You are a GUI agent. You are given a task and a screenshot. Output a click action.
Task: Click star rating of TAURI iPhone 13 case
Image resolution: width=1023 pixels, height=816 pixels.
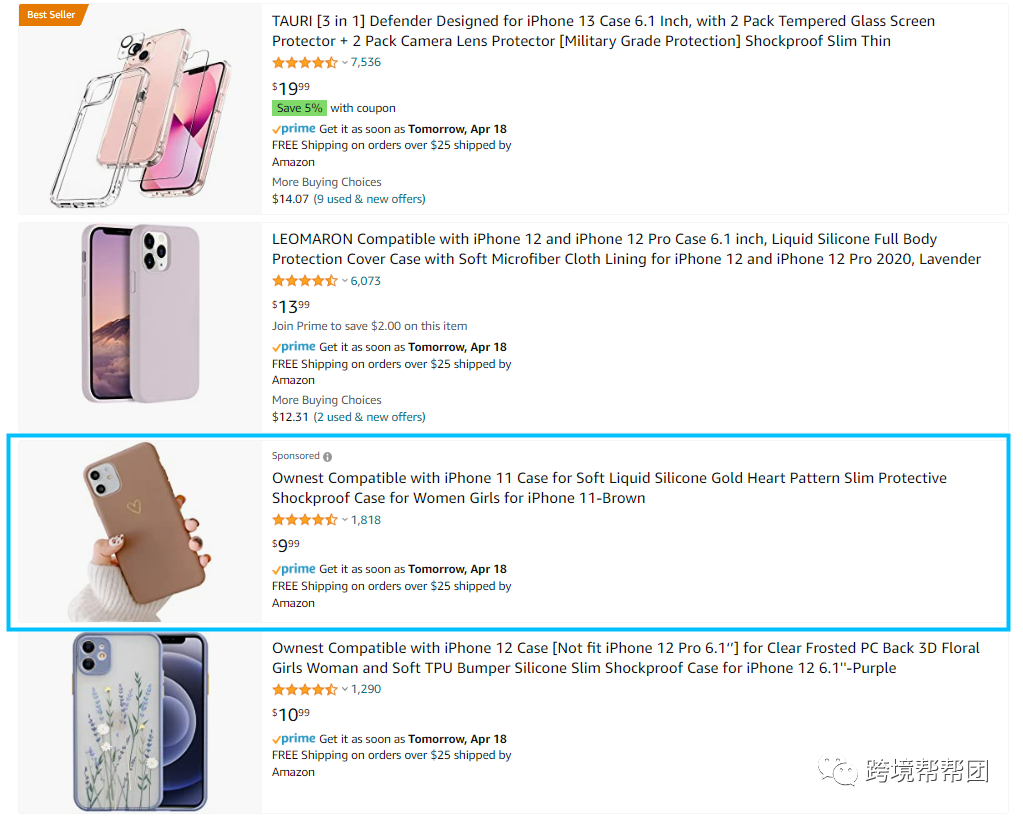click(305, 62)
